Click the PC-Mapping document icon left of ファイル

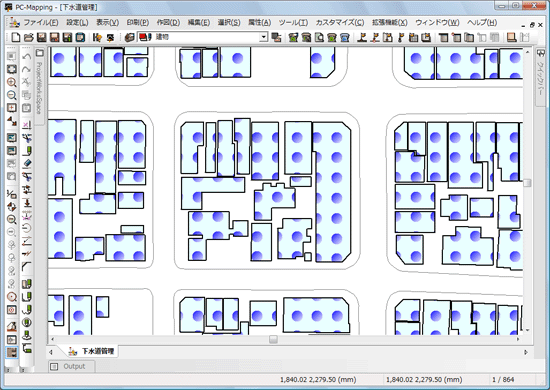click(x=14, y=22)
